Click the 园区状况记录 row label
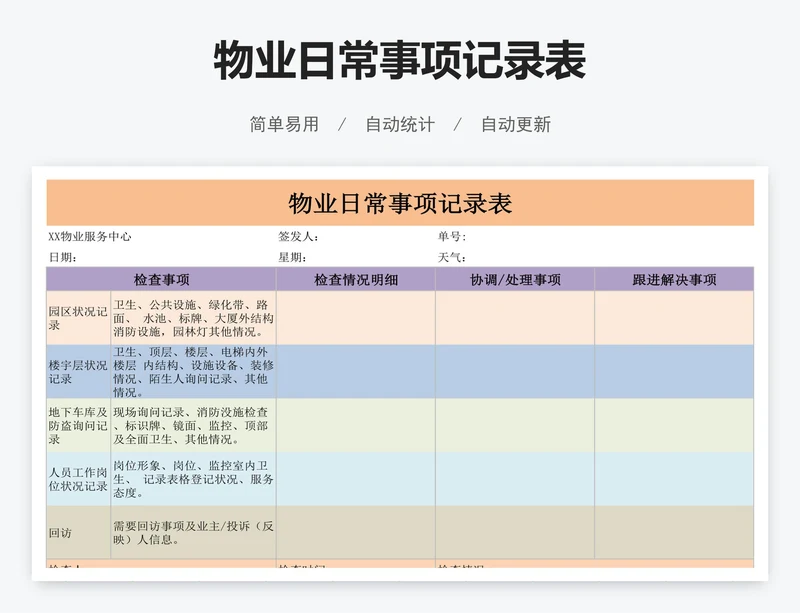800x613 pixels. point(78,318)
